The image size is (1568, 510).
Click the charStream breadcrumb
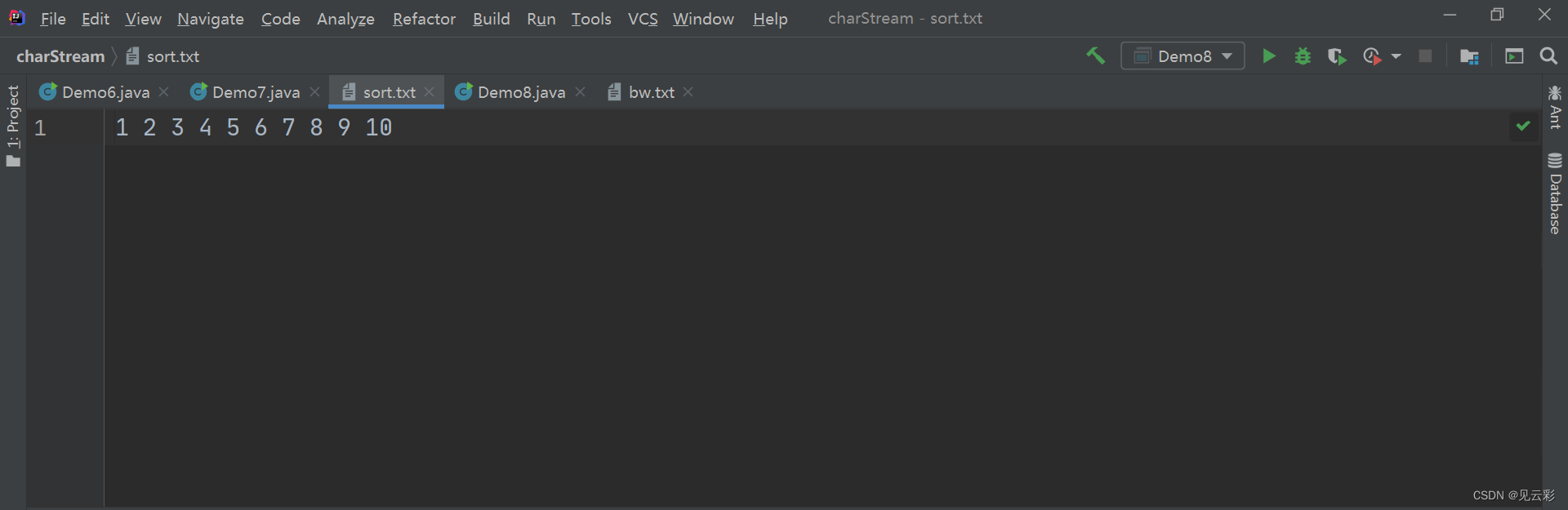pyautogui.click(x=60, y=56)
